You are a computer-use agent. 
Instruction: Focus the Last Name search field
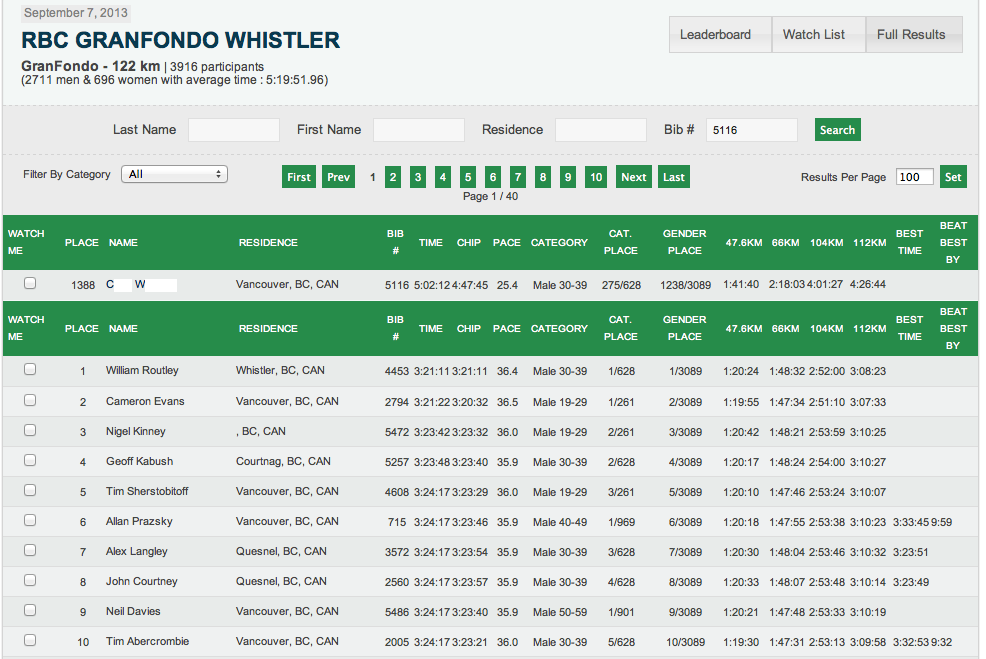tap(234, 130)
